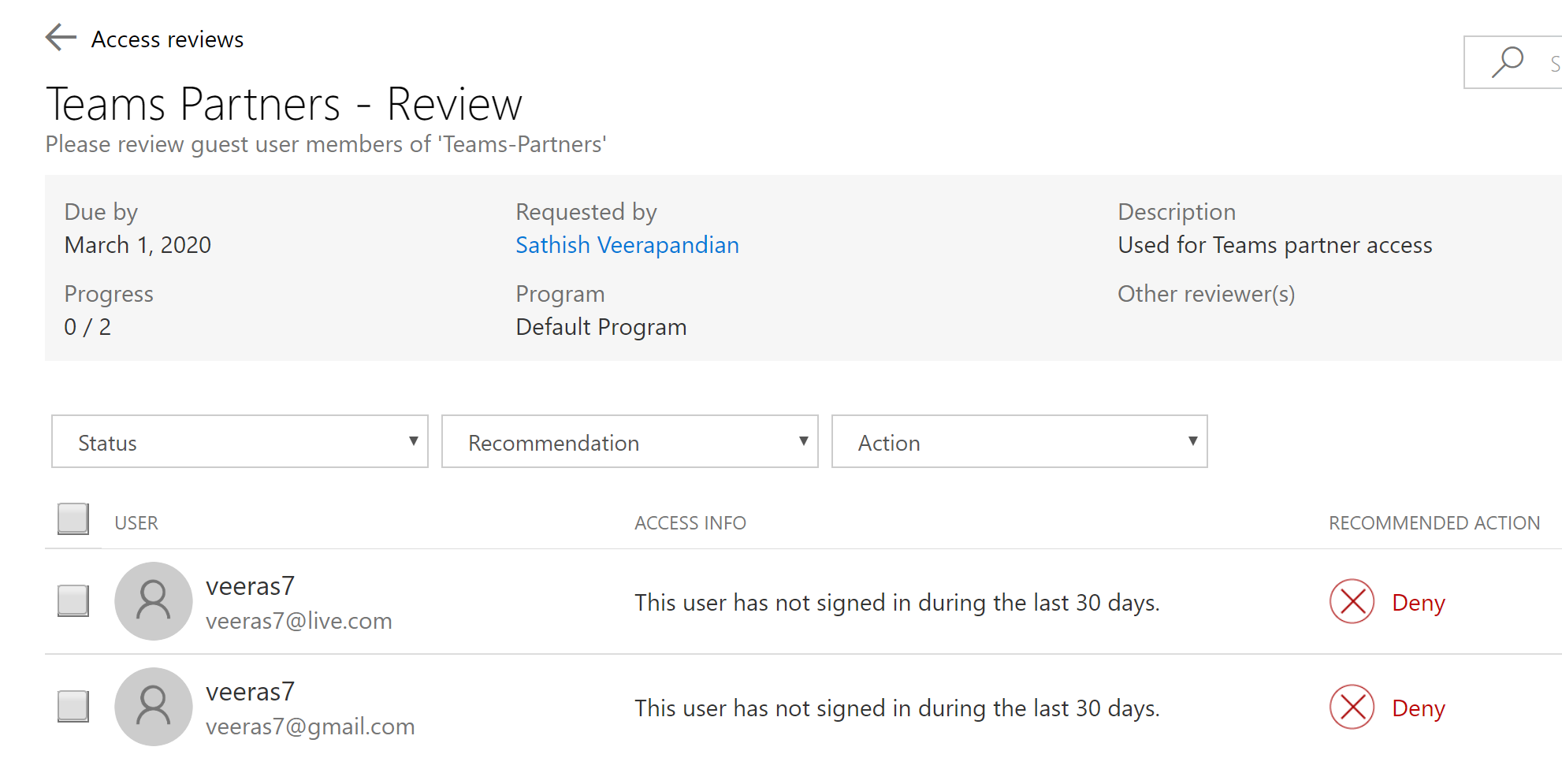The image size is (1562, 784).
Task: Open the Action filter dropdown
Action: (x=1019, y=442)
